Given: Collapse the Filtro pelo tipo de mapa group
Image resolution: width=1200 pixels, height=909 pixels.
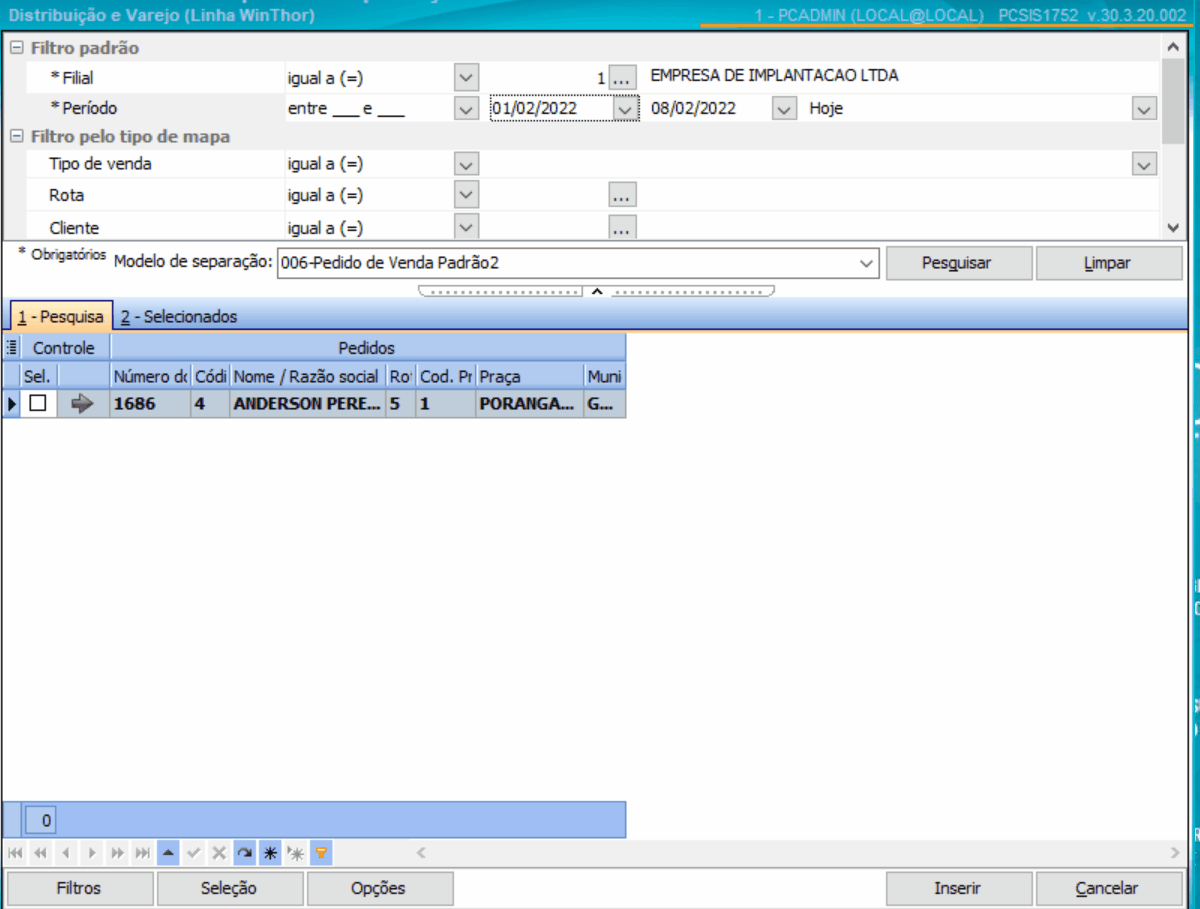Looking at the screenshot, I should [17, 137].
